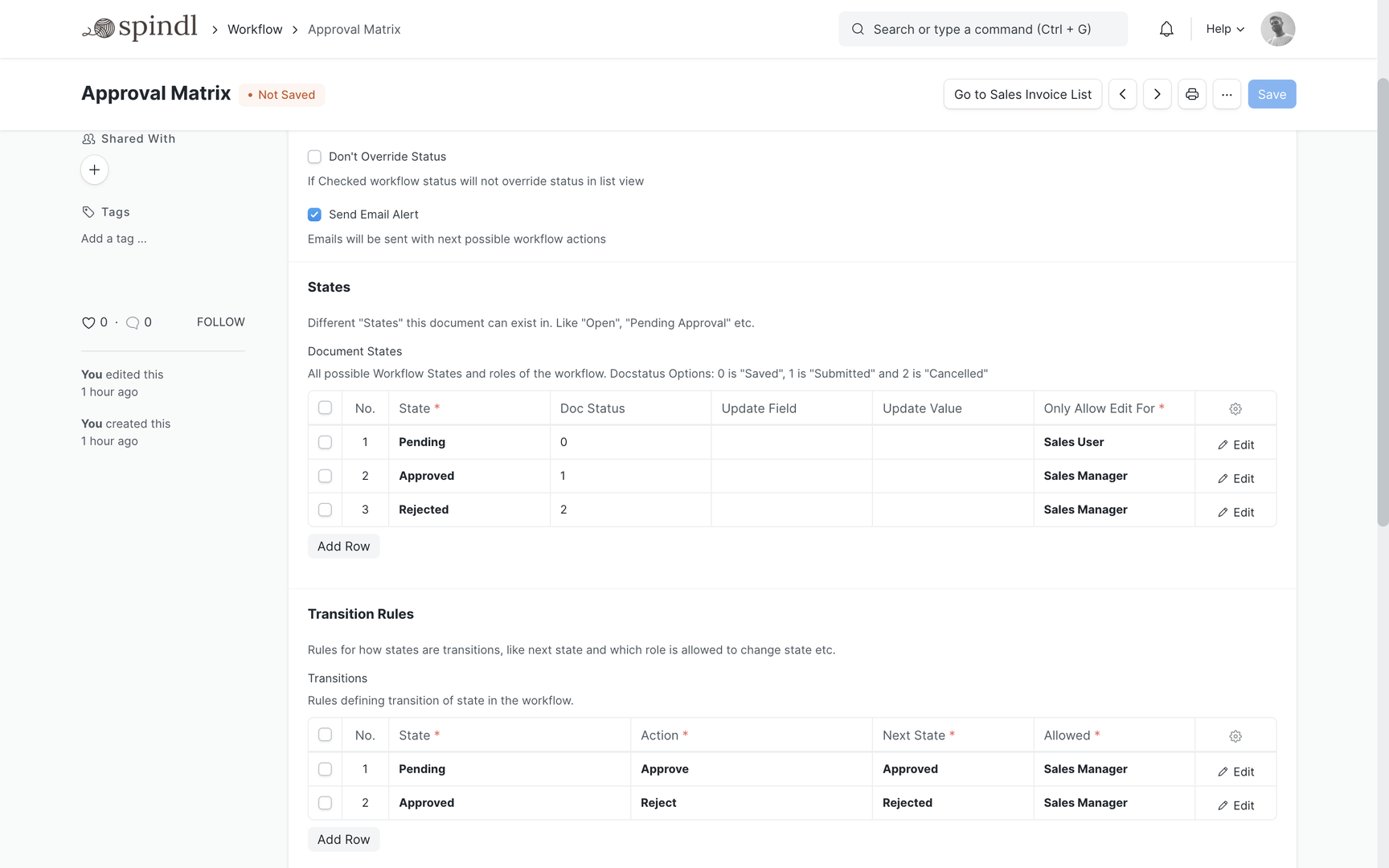
Task: Click the plus icon under Shared With
Action: pos(94,170)
